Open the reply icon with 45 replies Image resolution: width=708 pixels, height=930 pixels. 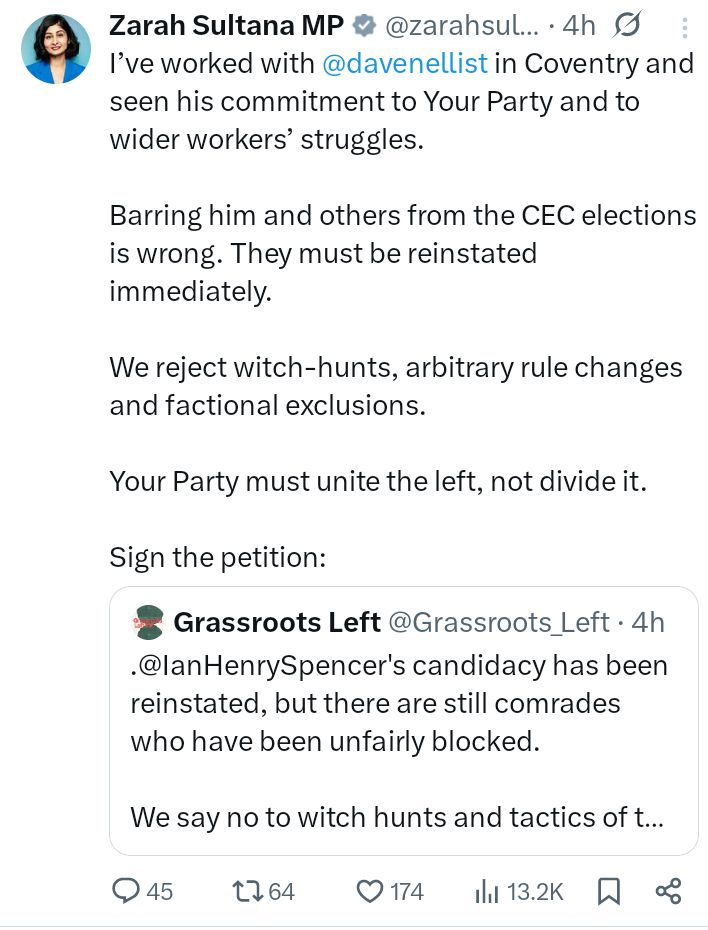[127, 890]
